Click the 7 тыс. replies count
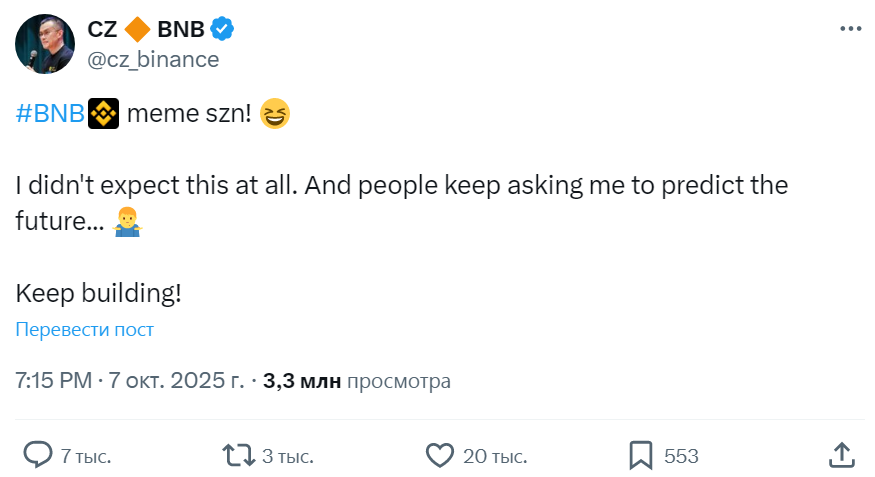 tap(86, 457)
